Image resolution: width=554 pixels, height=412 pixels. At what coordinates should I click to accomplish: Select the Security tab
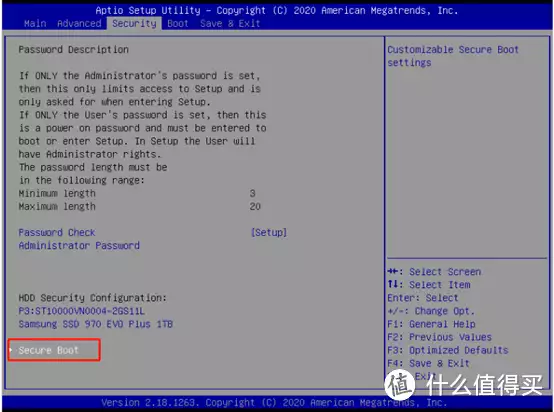coord(134,24)
